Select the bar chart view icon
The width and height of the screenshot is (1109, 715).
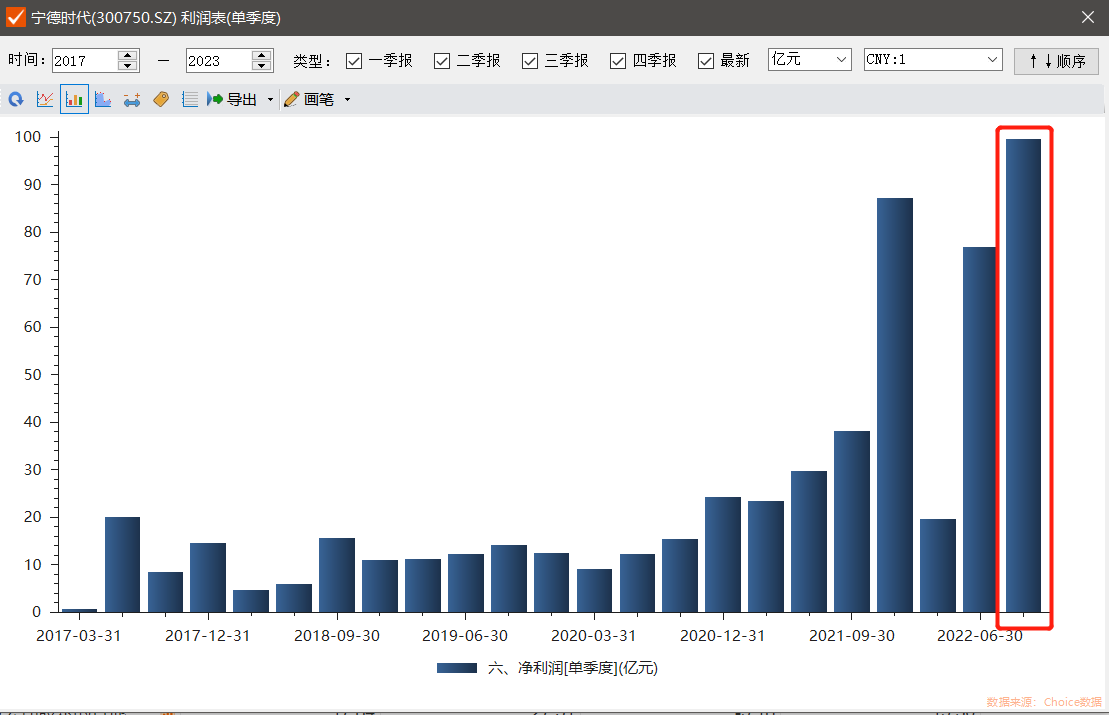tap(74, 100)
